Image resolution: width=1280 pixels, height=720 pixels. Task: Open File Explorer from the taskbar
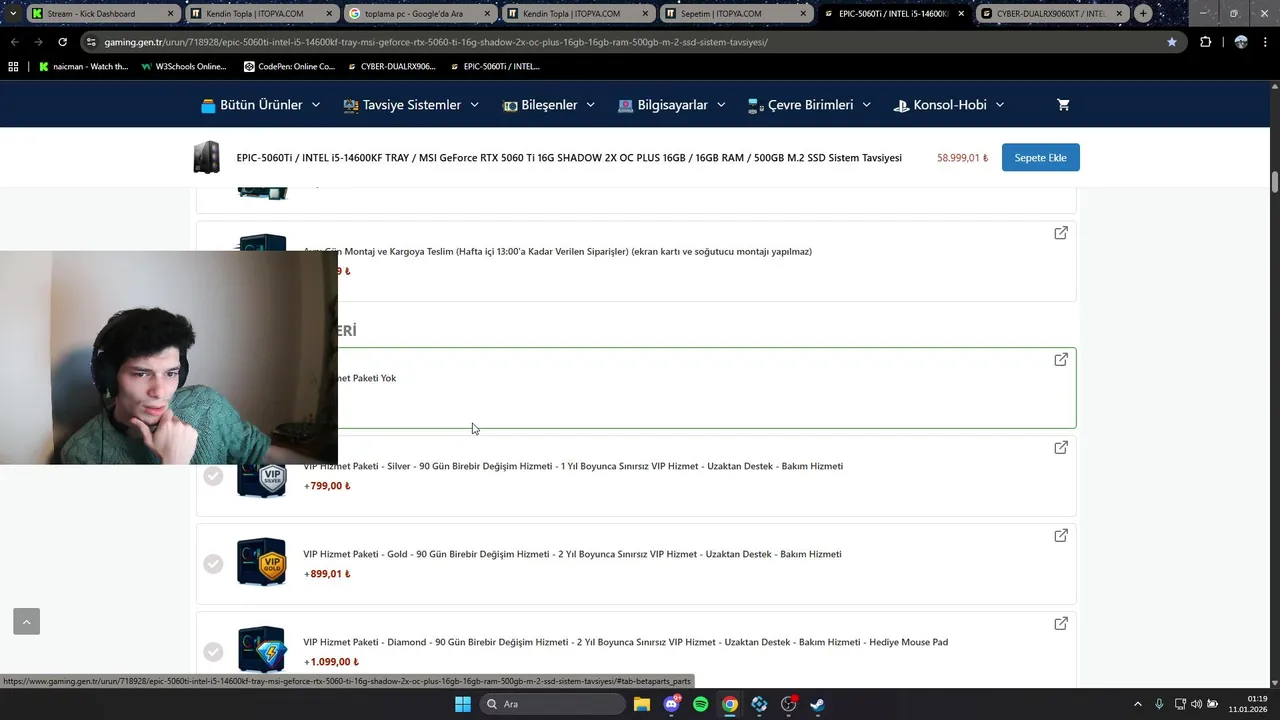pos(641,704)
